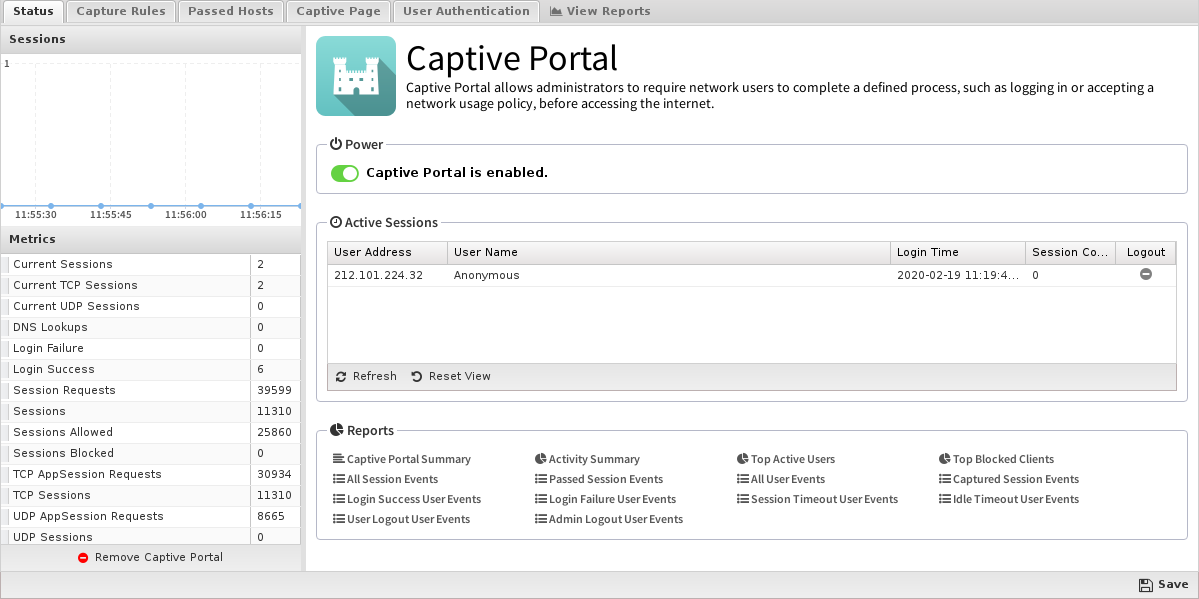Open the Activity Summary pie chart report

(587, 459)
